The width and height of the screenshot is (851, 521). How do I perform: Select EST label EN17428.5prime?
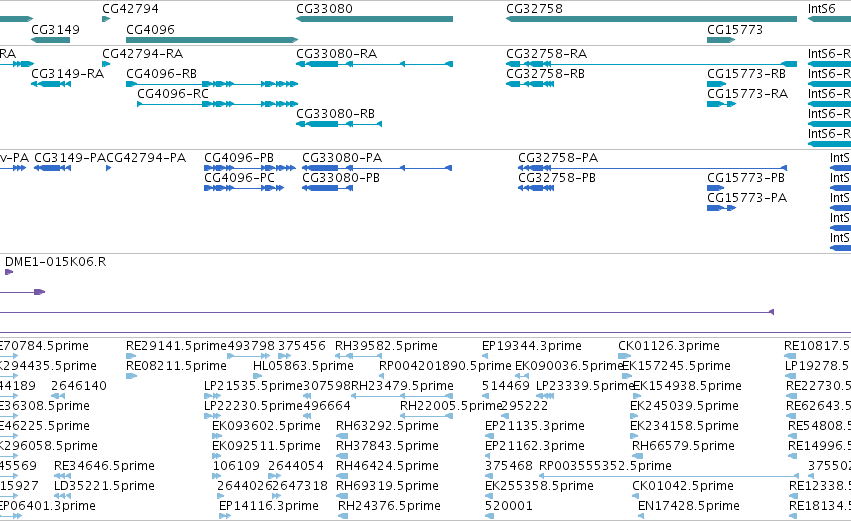tap(689, 506)
